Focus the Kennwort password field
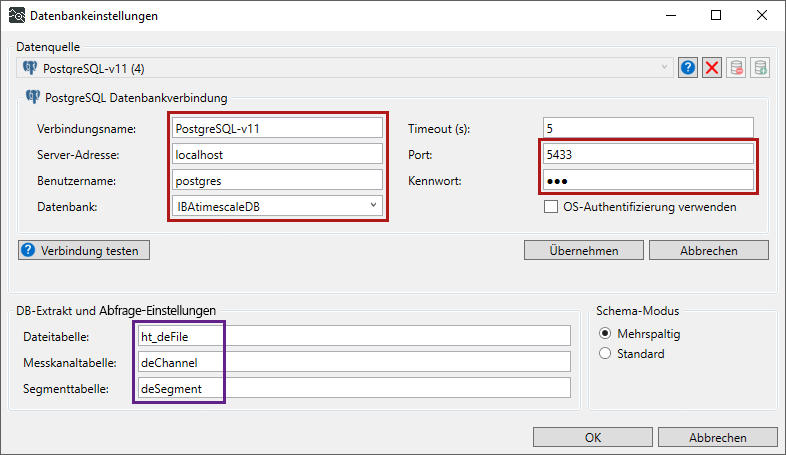This screenshot has width=786, height=455. [x=646, y=180]
